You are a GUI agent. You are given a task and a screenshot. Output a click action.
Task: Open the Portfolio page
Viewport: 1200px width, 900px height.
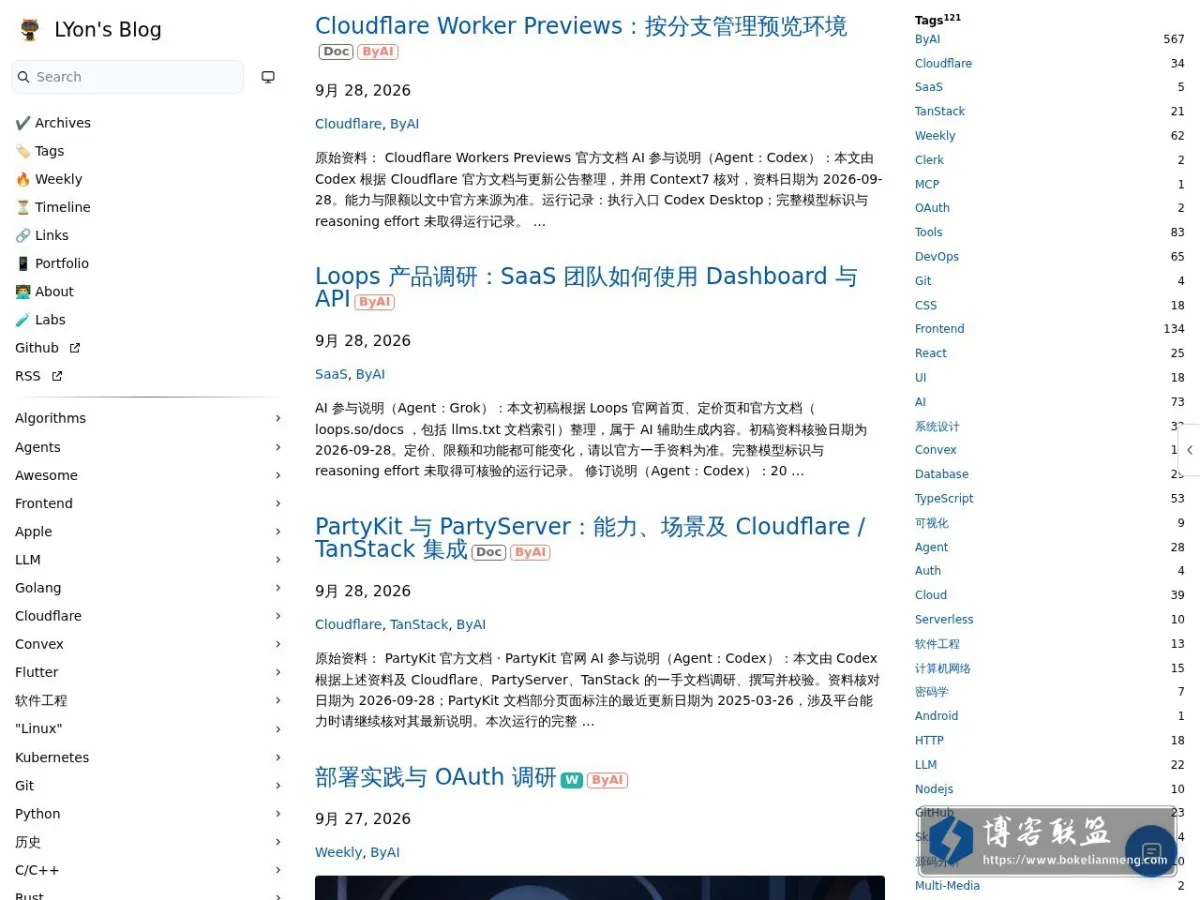click(52, 263)
